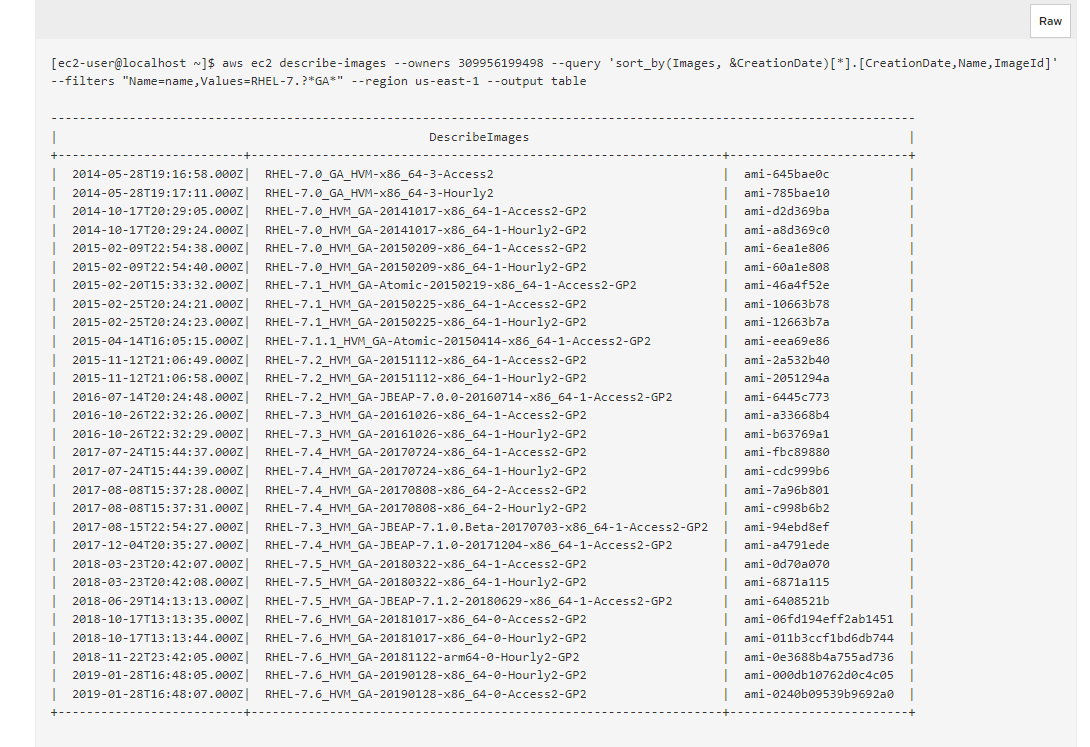Select AMI ID ami-6445c773
This screenshot has width=1090, height=747.
[786, 397]
